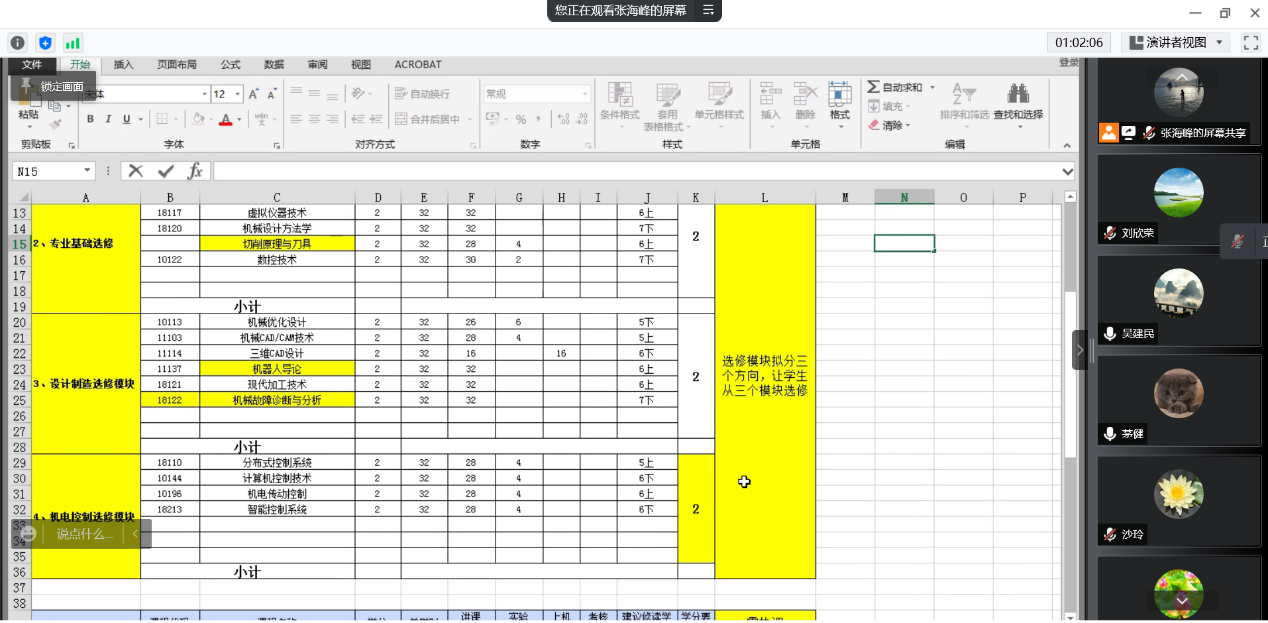Toggle fullscreen mode for the meeting

tap(1250, 42)
